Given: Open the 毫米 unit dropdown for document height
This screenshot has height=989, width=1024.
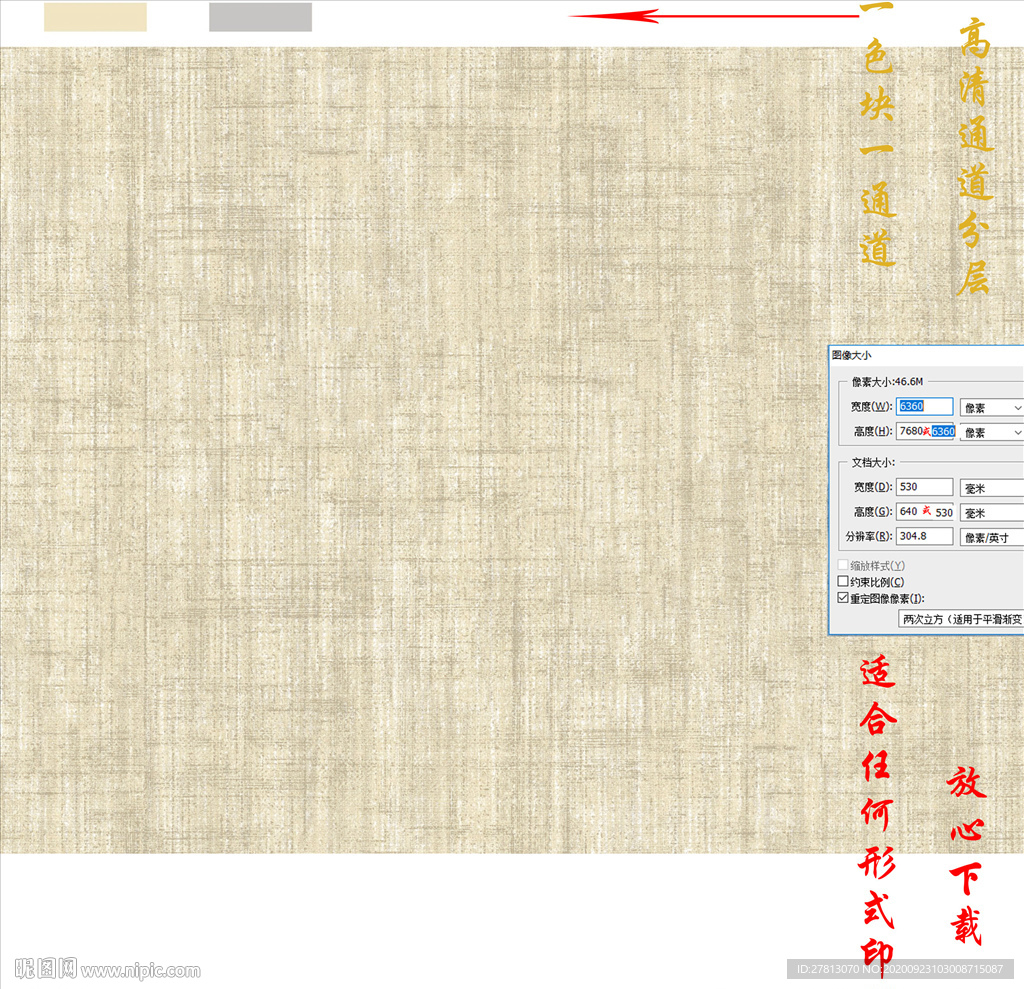Looking at the screenshot, I should pyautogui.click(x=991, y=513).
